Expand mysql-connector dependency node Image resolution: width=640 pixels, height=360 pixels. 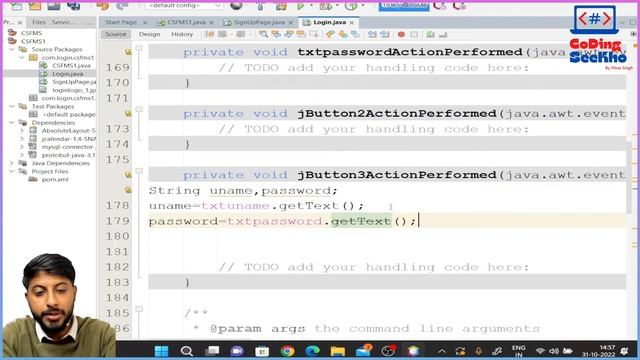[22, 147]
